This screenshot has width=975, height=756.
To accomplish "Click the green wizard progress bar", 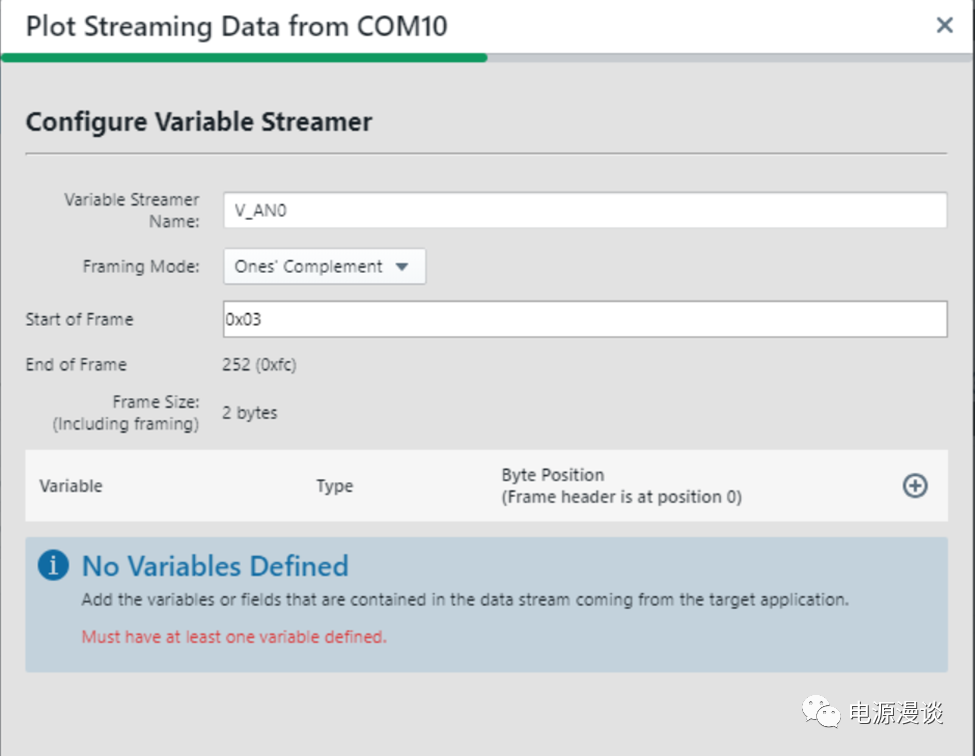I will [244, 58].
